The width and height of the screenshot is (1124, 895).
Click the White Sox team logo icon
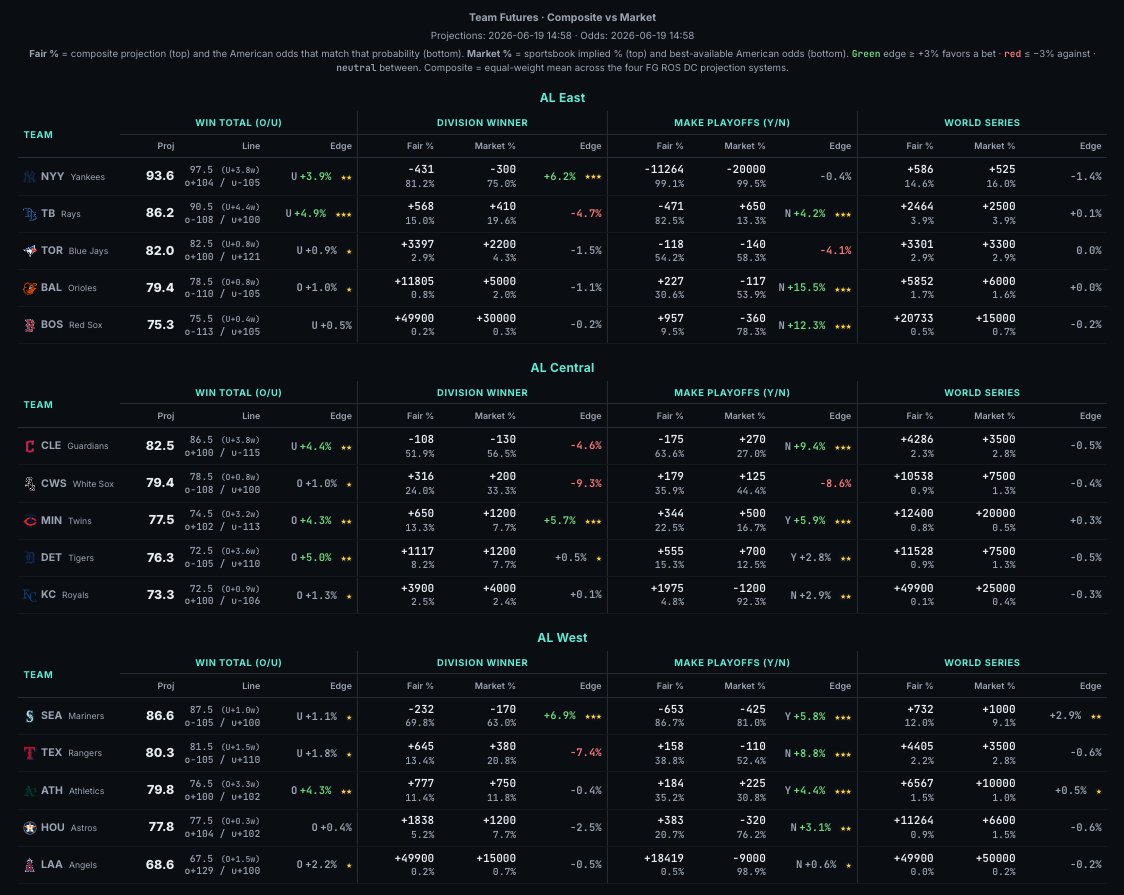click(29, 484)
